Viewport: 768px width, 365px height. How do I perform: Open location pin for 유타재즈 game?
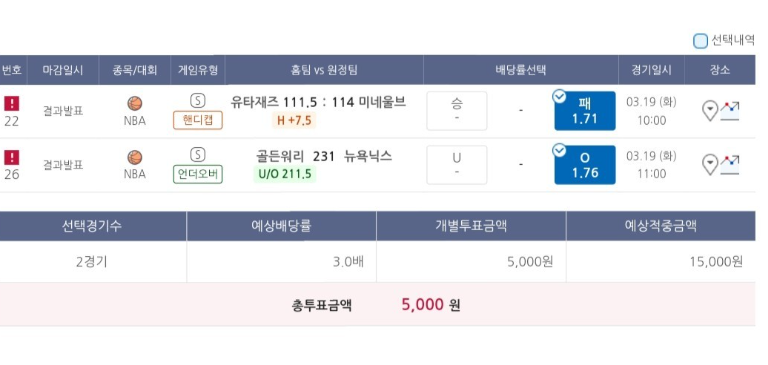tap(710, 111)
